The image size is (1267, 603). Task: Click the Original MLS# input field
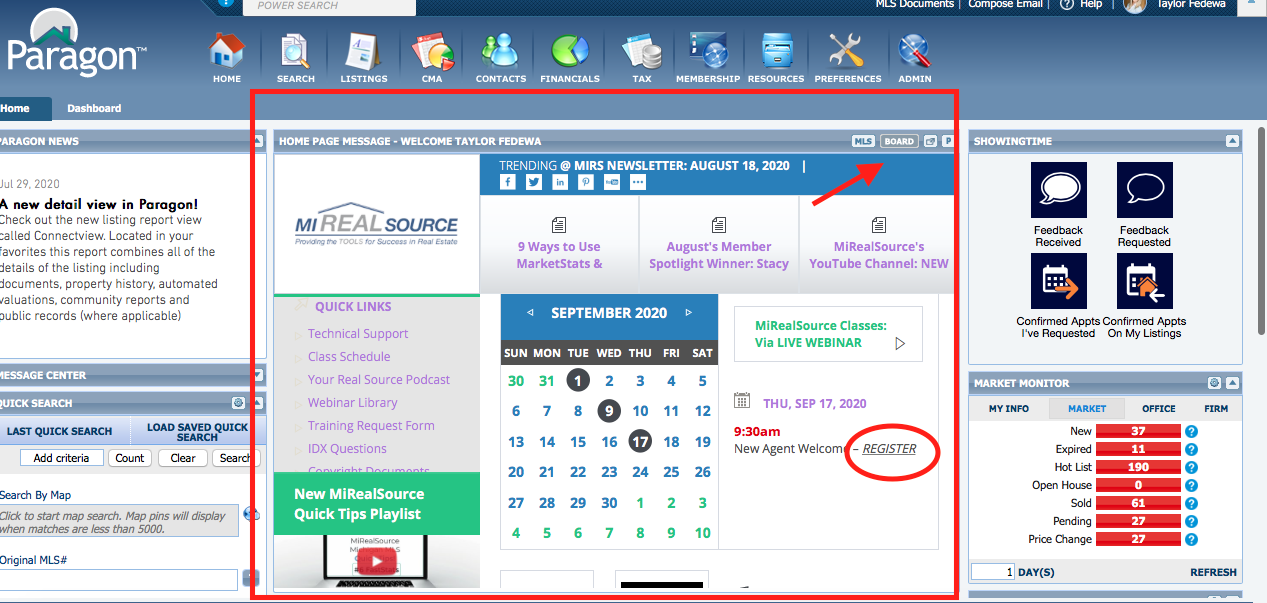point(118,579)
